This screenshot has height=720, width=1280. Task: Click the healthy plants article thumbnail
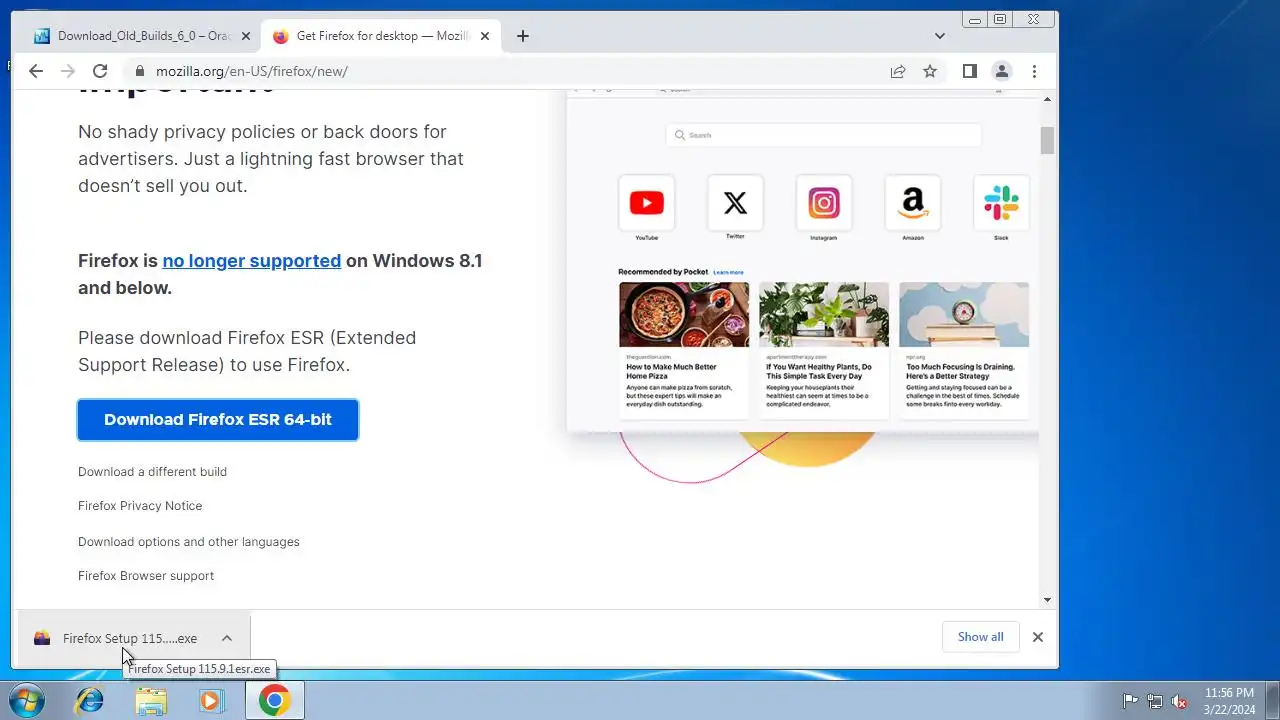[x=824, y=314]
